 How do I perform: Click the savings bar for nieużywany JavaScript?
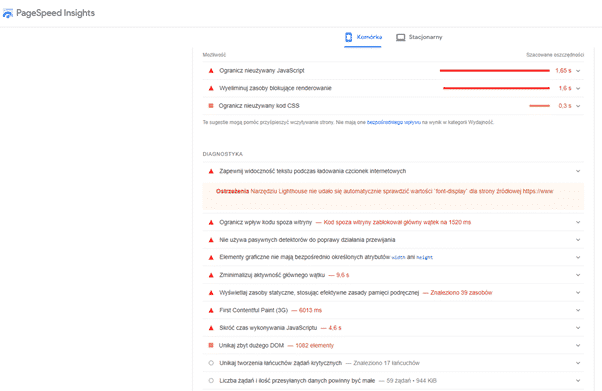point(494,71)
